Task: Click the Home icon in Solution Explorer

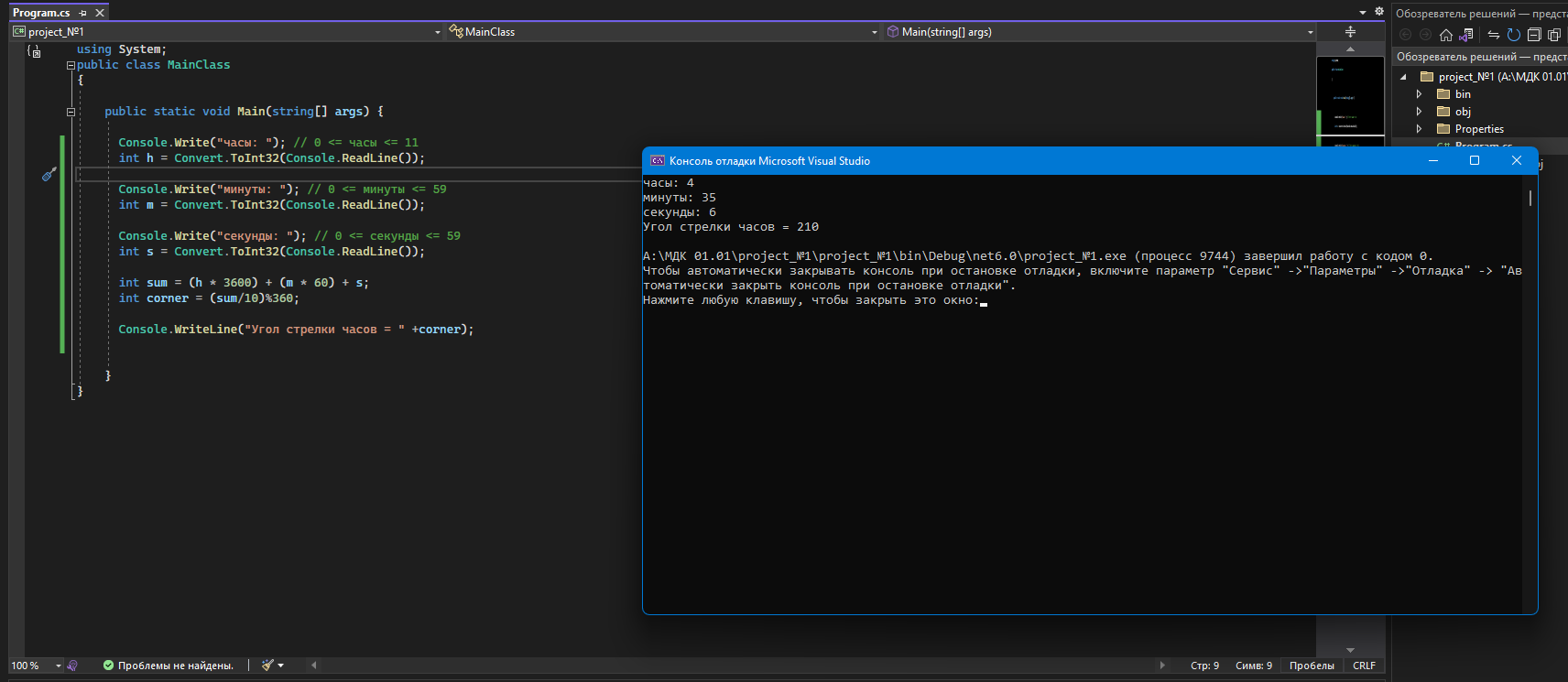Action: click(x=1446, y=35)
